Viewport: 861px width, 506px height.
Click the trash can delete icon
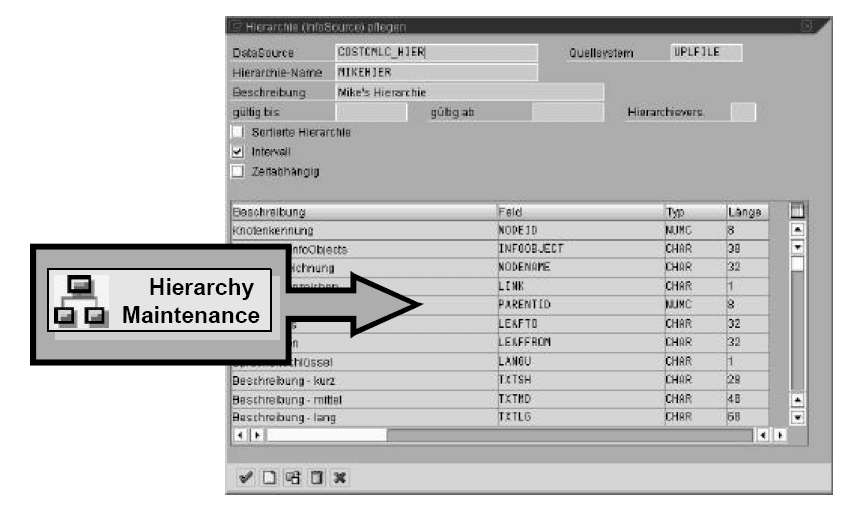coord(316,477)
